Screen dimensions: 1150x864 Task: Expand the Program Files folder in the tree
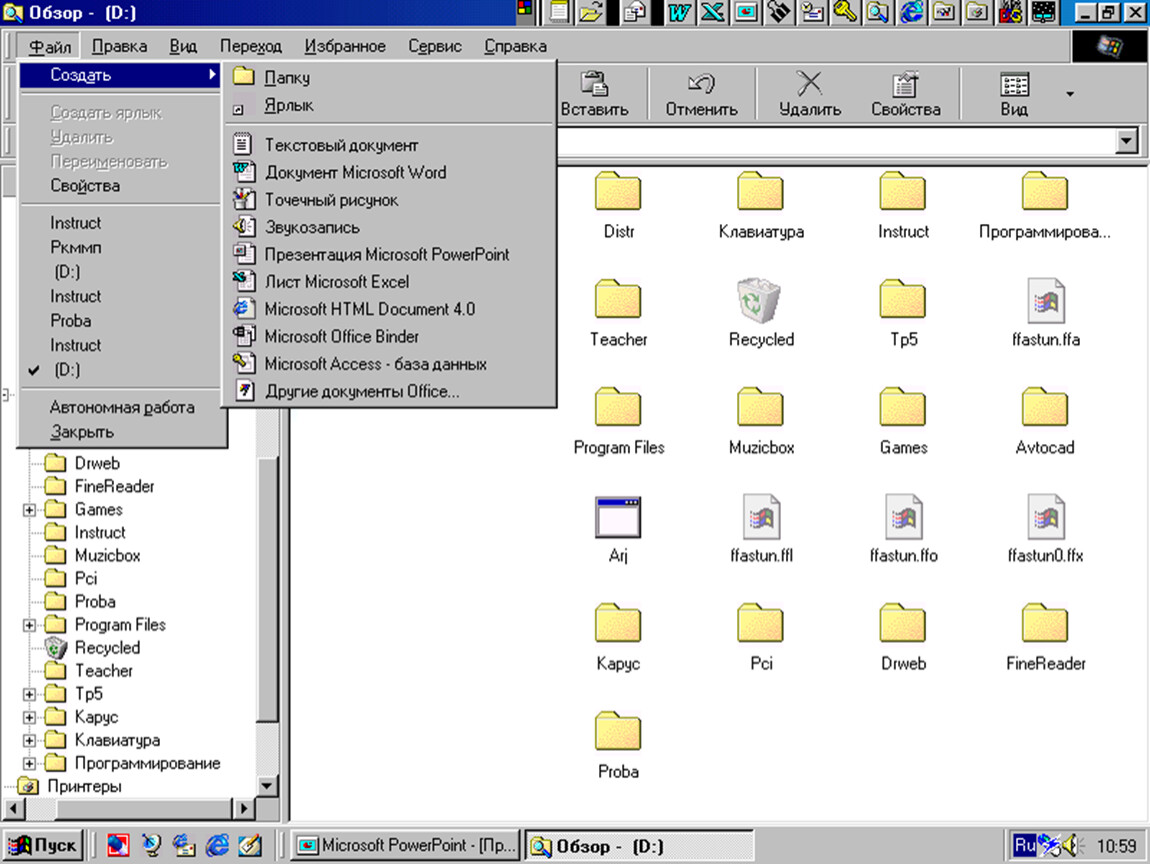point(29,625)
